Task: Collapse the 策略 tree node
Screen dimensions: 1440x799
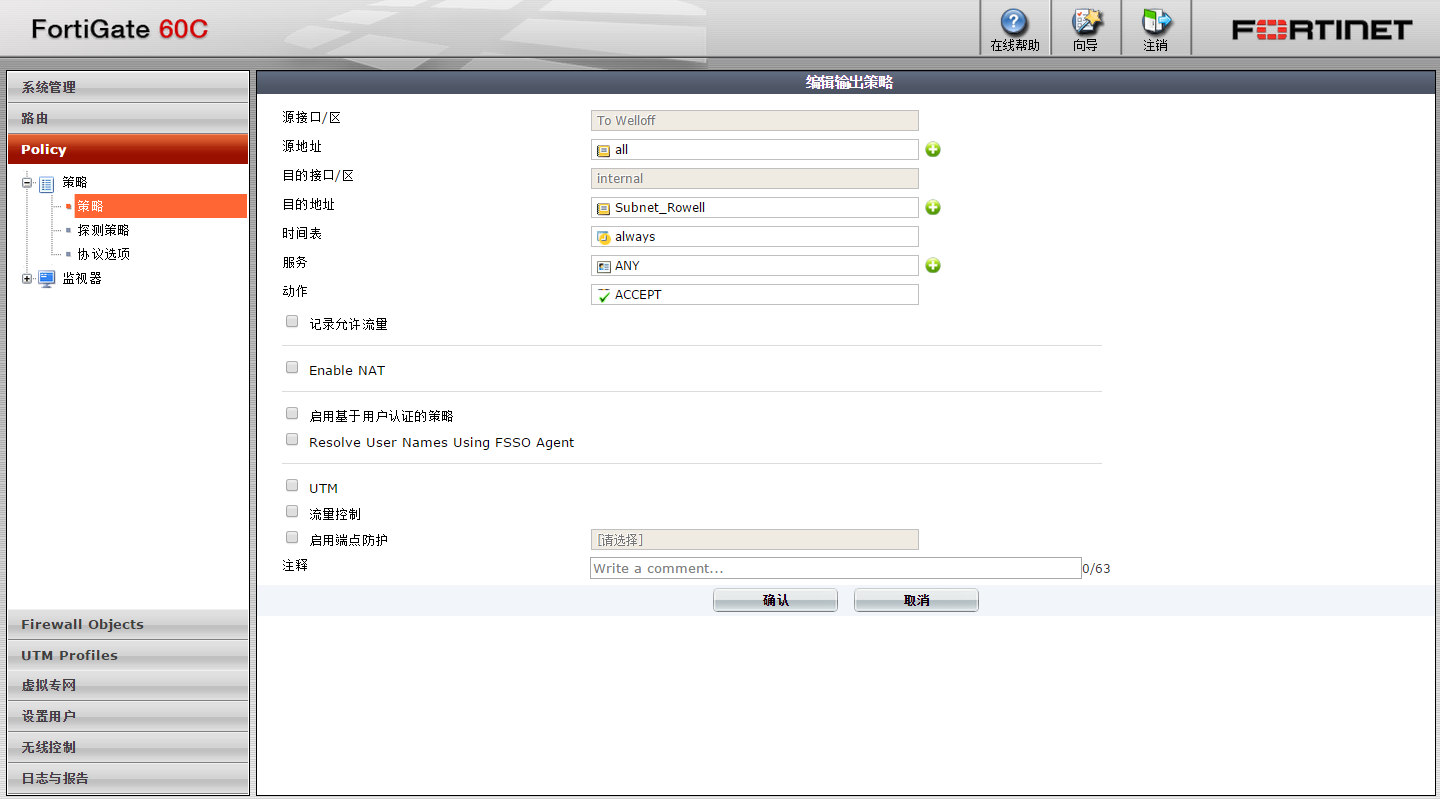Action: [27, 183]
